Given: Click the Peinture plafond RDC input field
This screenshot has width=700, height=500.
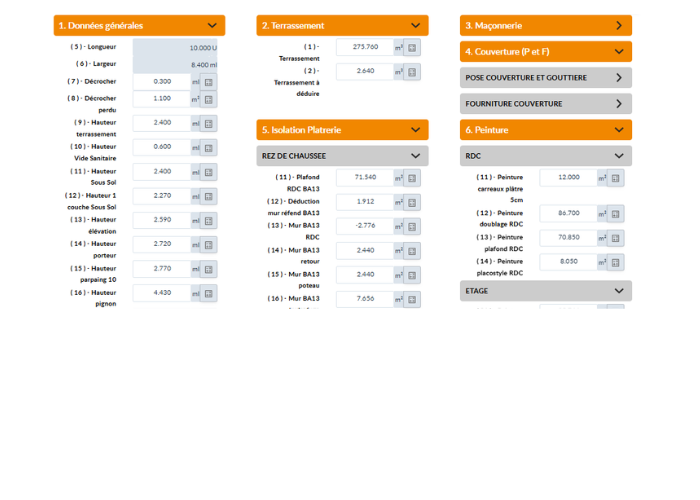Looking at the screenshot, I should tap(568, 238).
